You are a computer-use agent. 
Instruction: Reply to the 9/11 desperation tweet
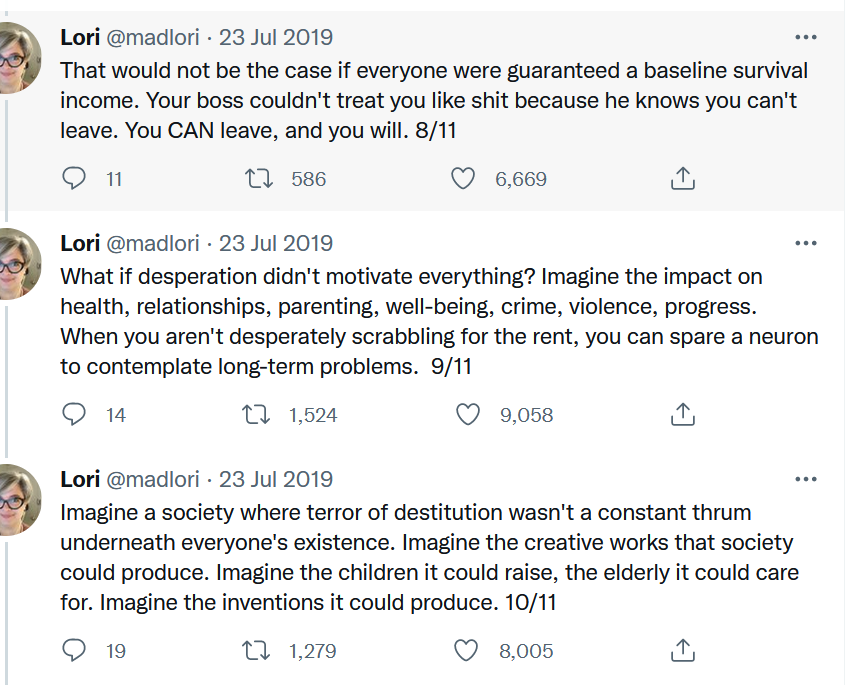[73, 415]
